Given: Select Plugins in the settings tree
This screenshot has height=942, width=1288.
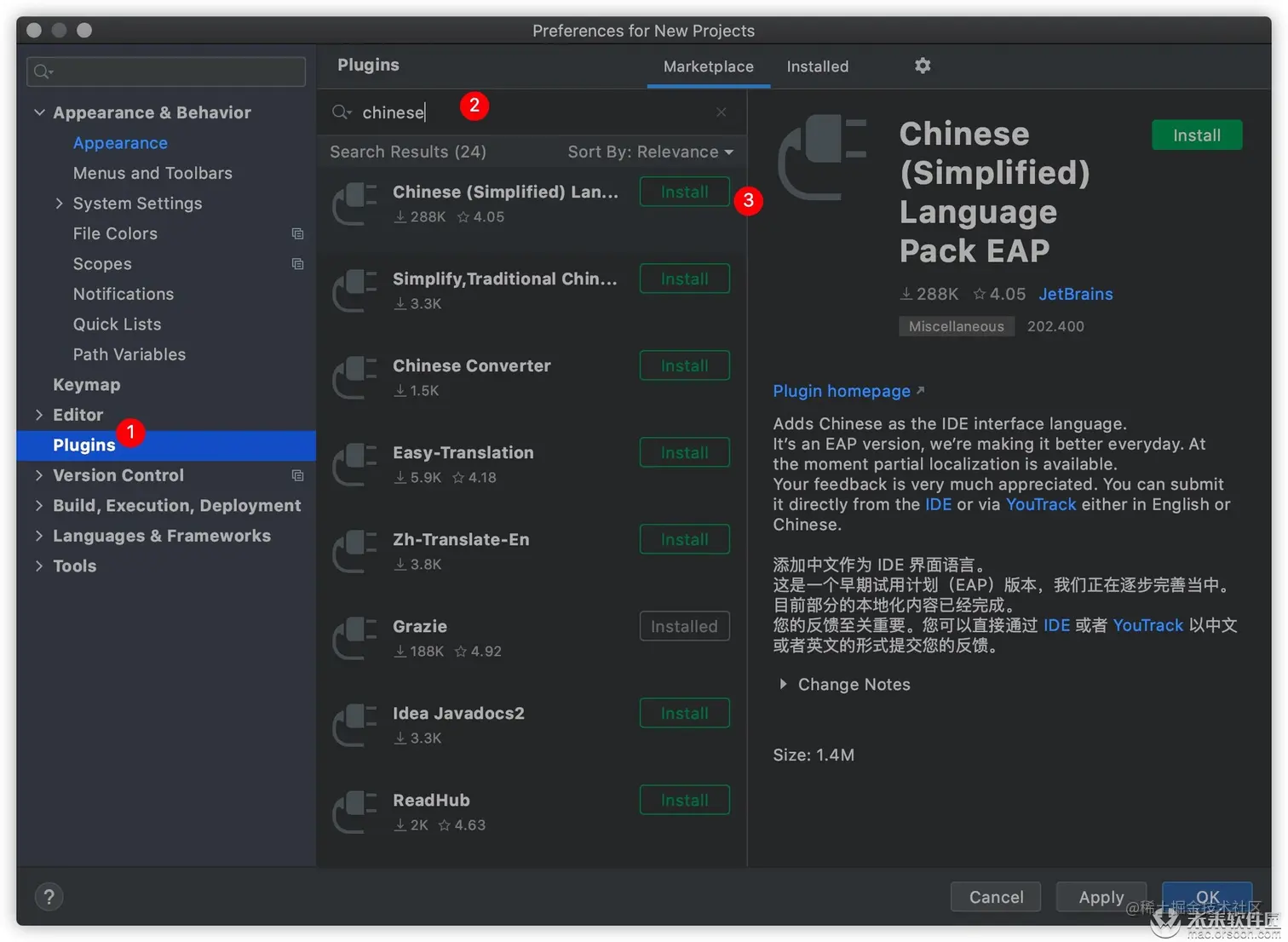Looking at the screenshot, I should point(166,445).
